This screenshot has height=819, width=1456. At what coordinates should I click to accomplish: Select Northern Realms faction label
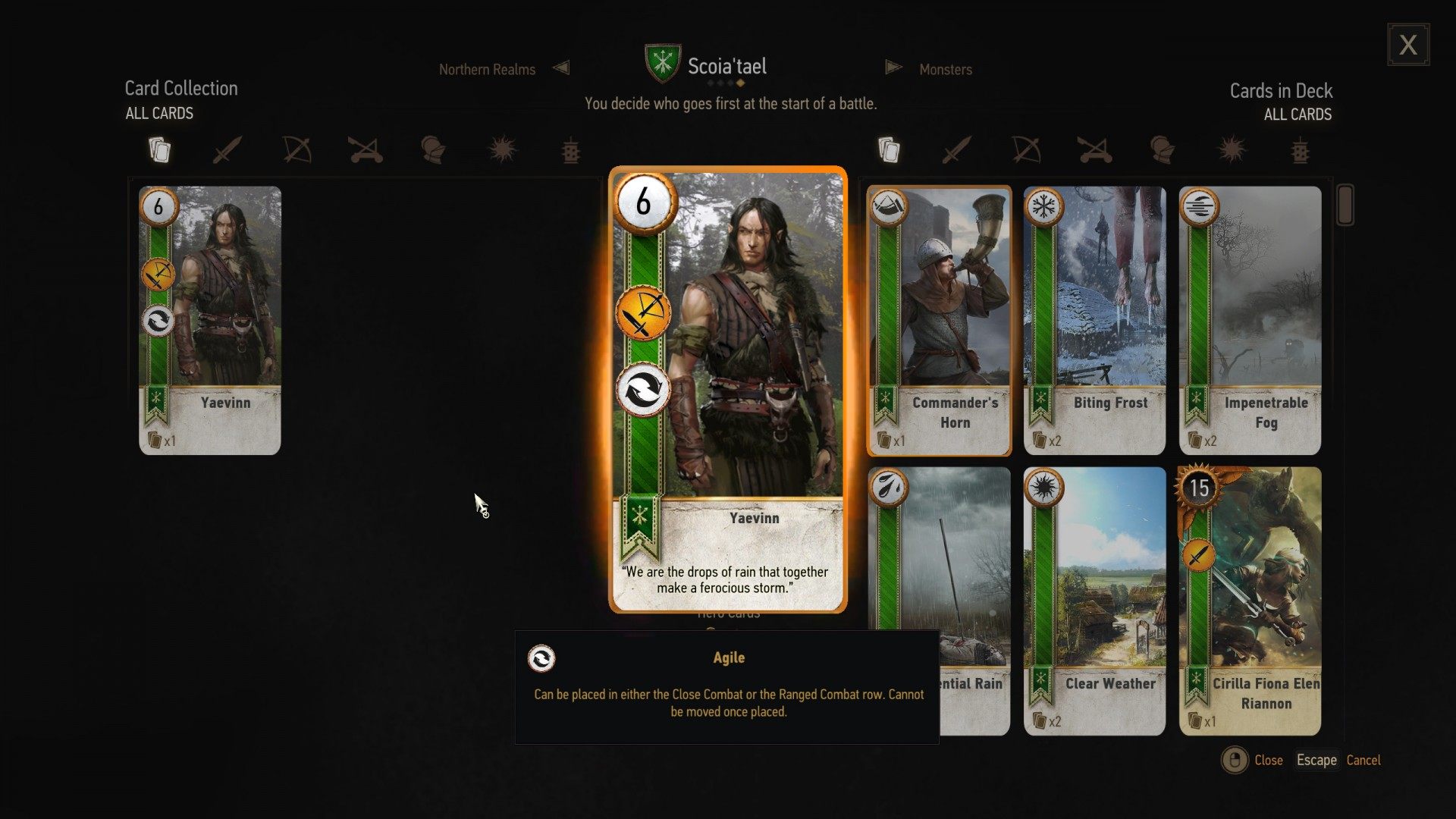point(487,69)
